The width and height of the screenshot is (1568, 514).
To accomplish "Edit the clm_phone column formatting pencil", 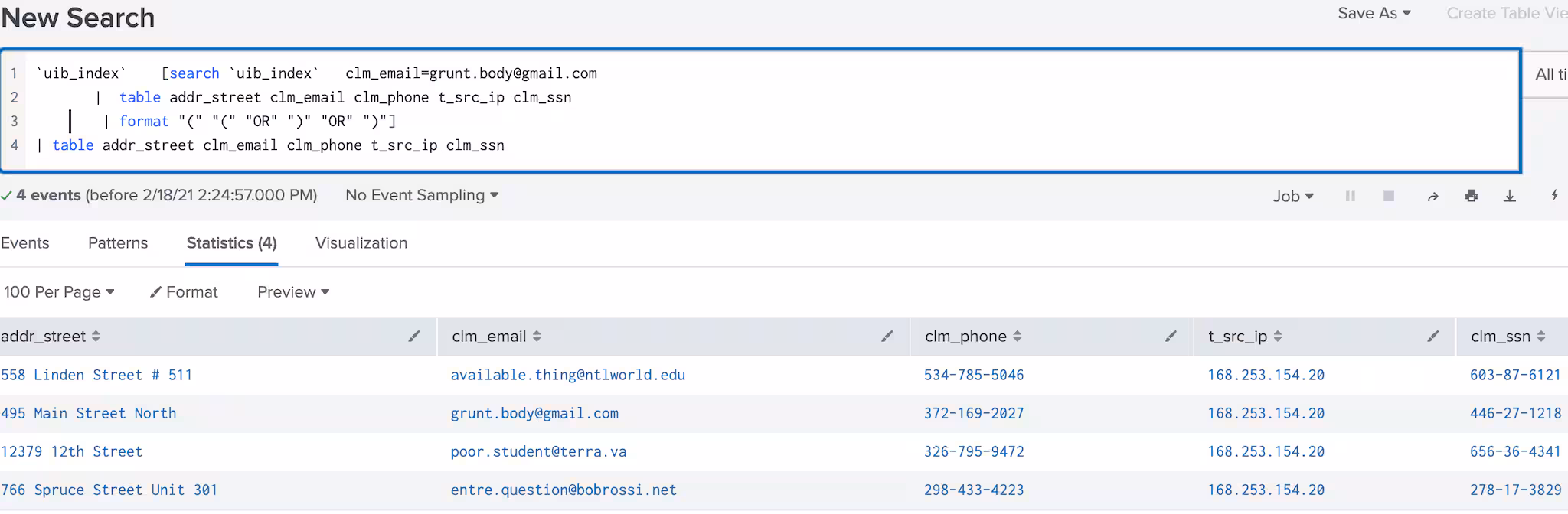I will 1171,337.
